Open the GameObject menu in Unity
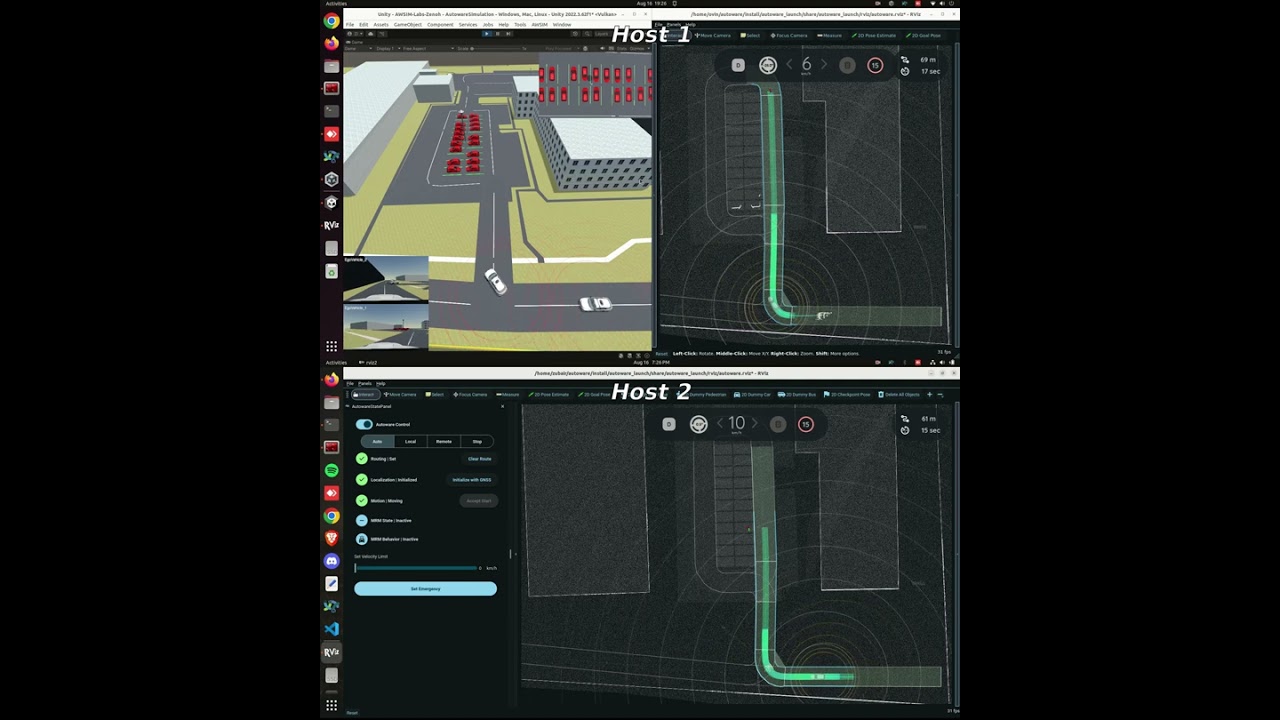1280x720 pixels. 408,24
